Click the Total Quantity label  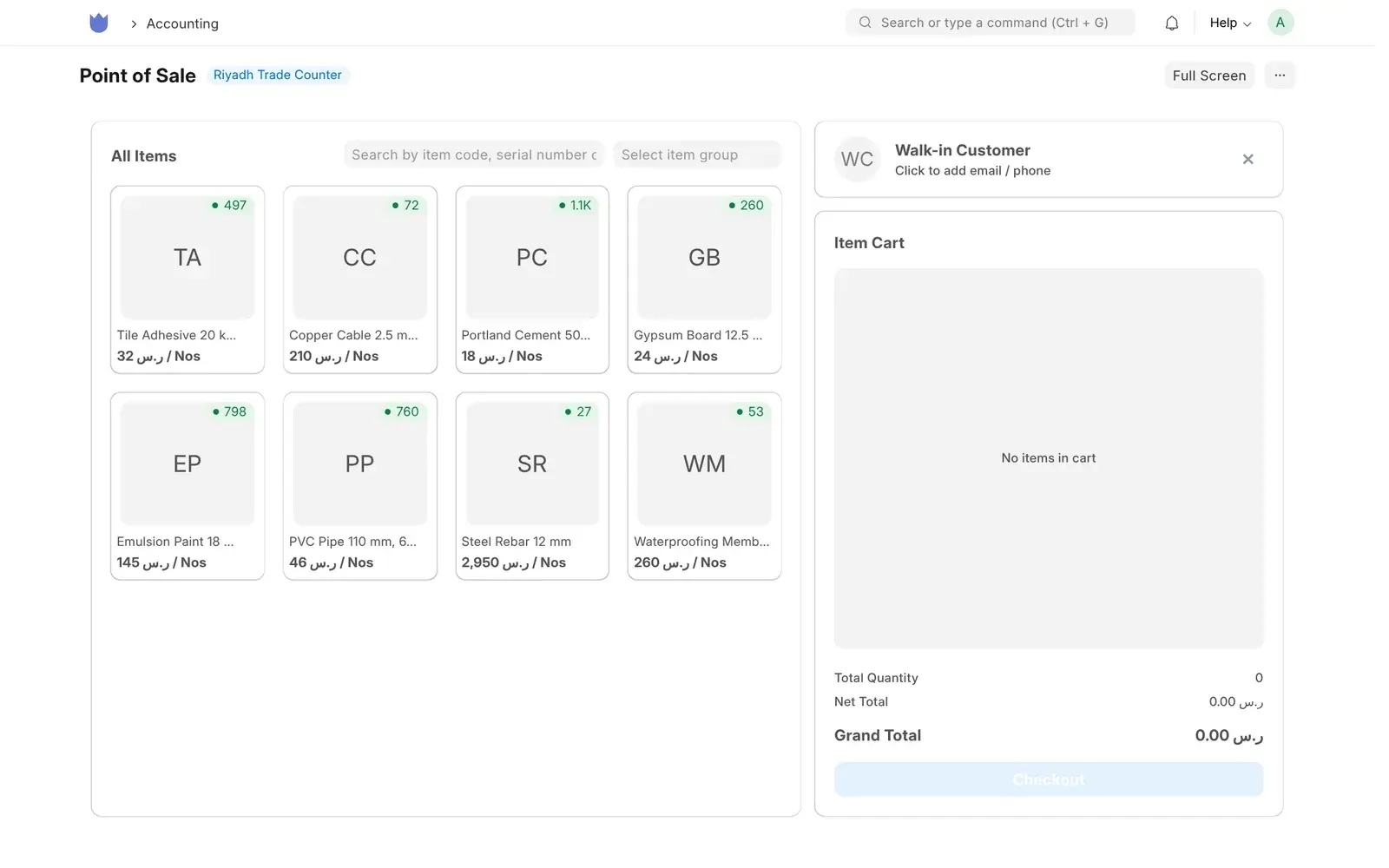point(876,678)
